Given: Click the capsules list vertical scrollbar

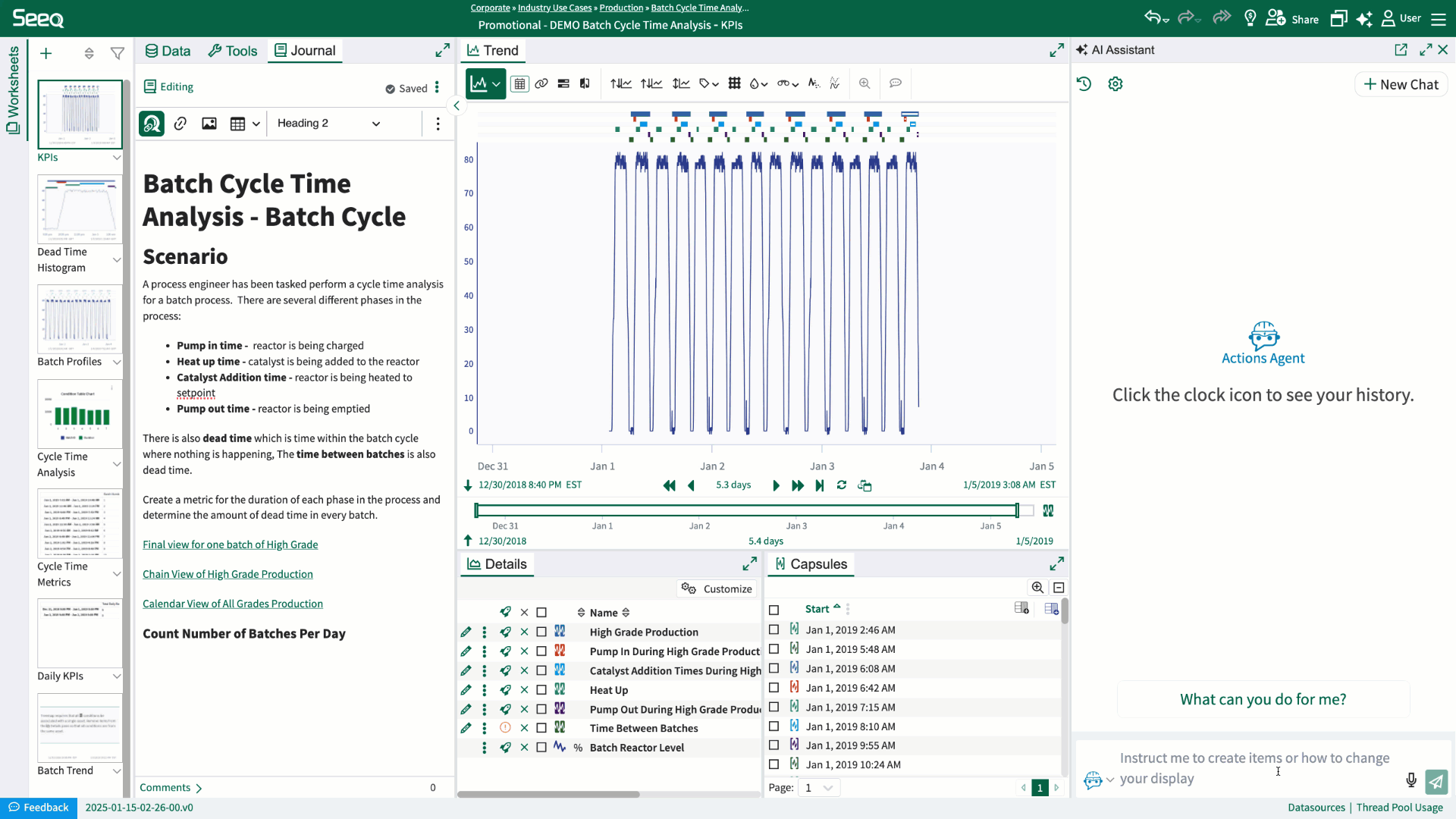Looking at the screenshot, I should pos(1065,611).
